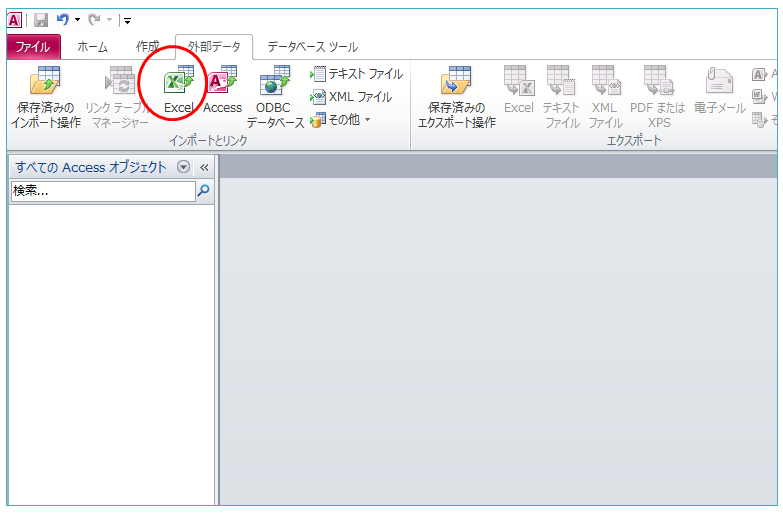Screen dimensions: 783x513
Task: Import an XML ファイル
Action: click(x=351, y=97)
